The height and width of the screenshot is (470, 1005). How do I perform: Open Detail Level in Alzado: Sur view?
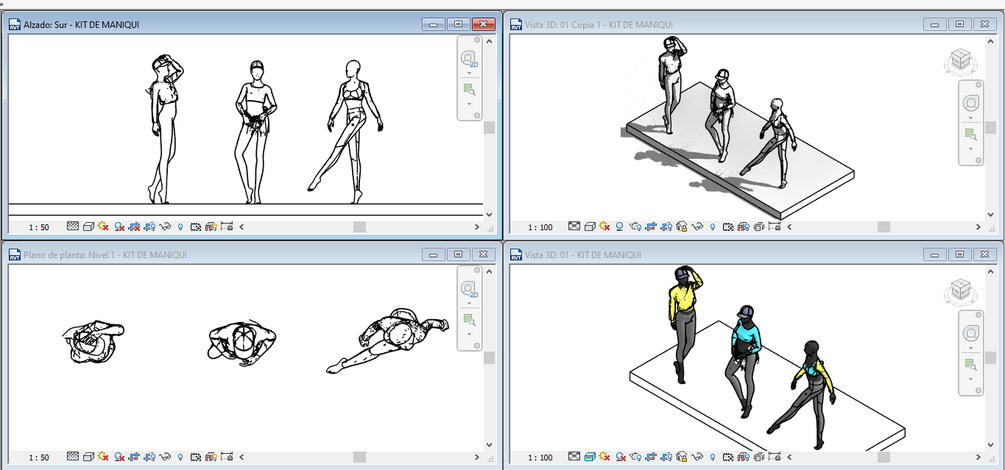(x=73, y=226)
